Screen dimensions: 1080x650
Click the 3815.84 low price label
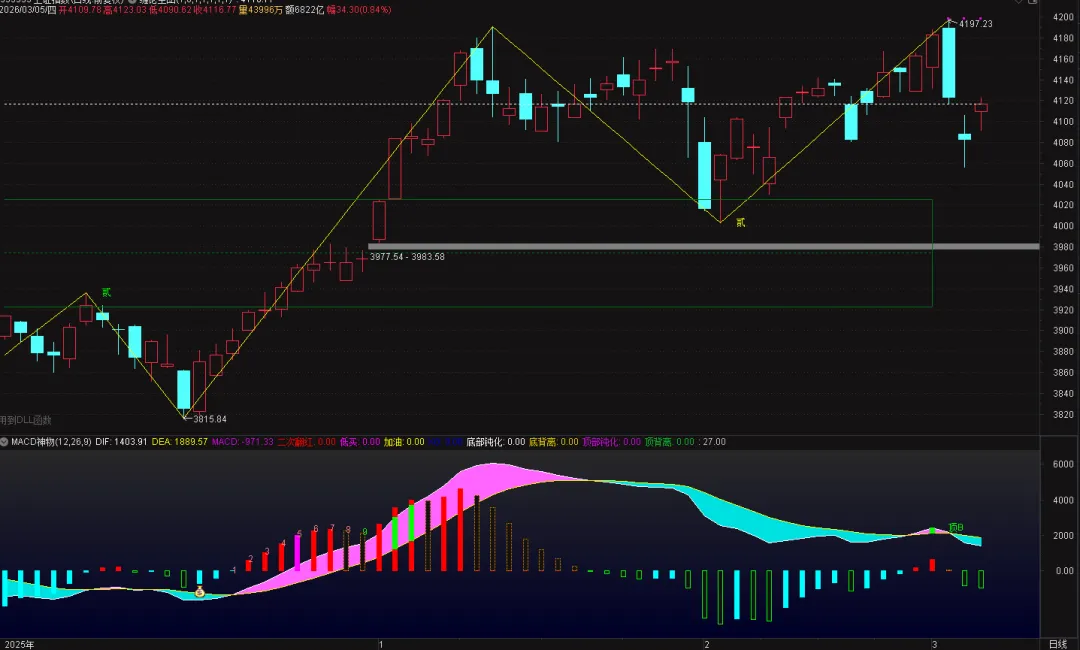tap(209, 419)
